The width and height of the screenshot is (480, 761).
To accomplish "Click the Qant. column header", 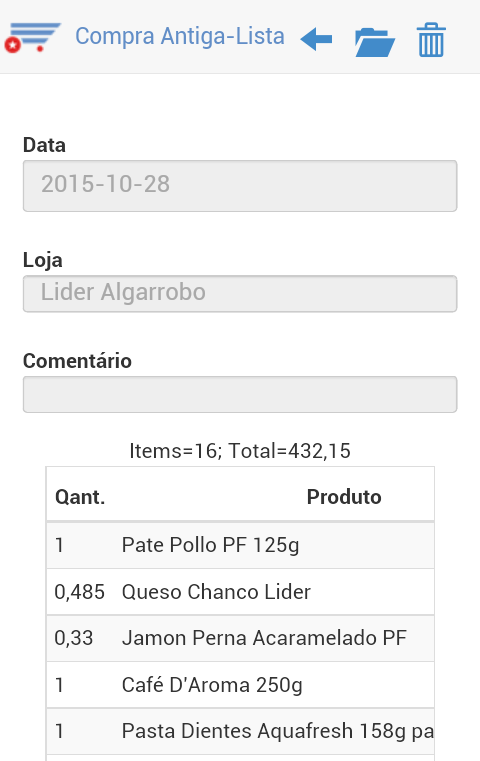I will [80, 497].
